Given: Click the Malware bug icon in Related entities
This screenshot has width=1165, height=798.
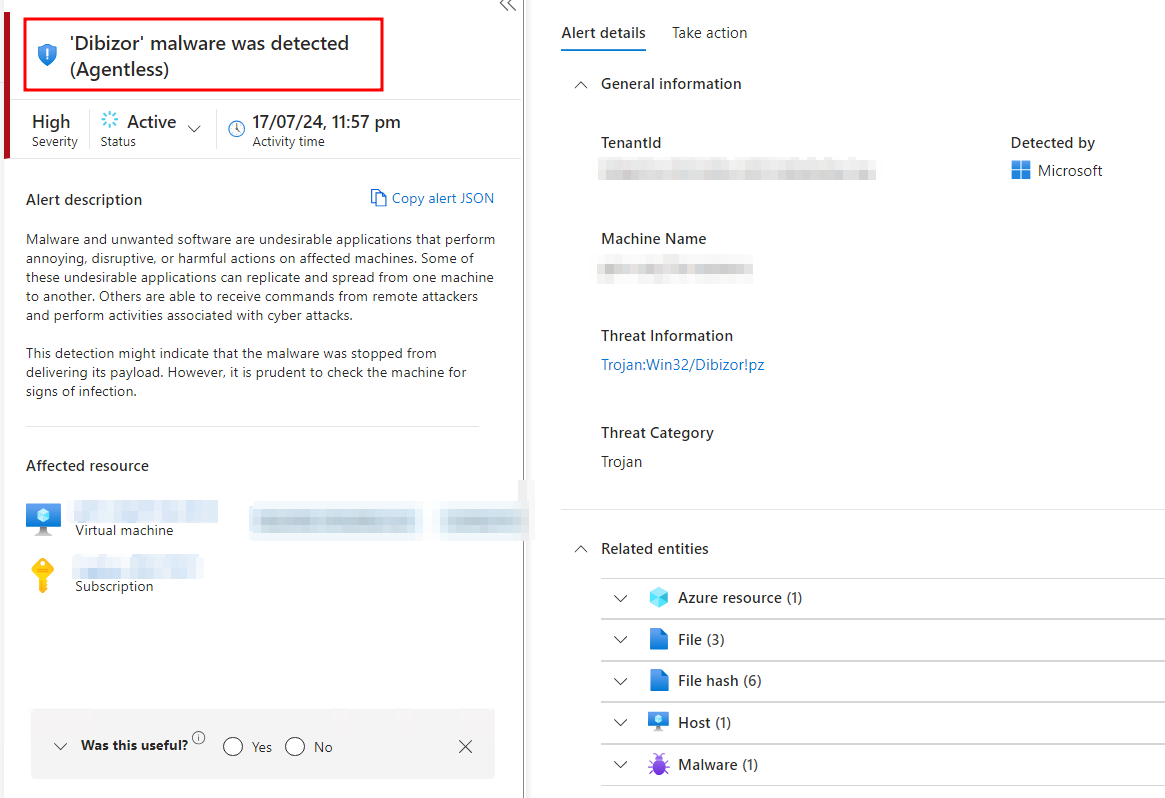Looking at the screenshot, I should coord(659,764).
